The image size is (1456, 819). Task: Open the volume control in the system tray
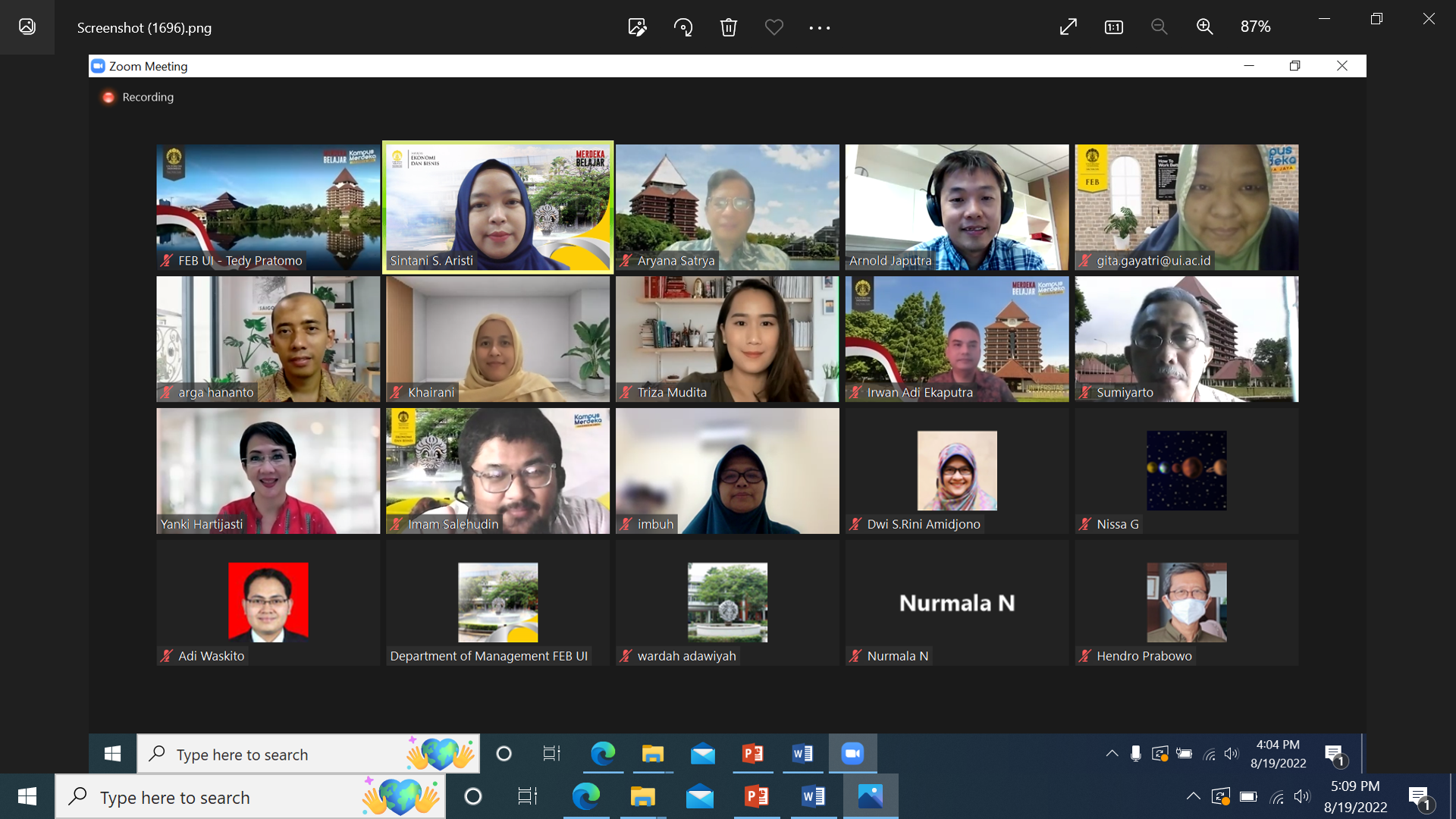[x=1304, y=796]
